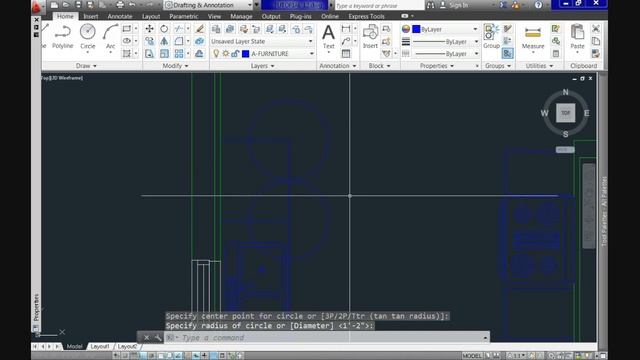Click the Leader annotation icon
The width and height of the screenshot is (640, 360).
pyautogui.click(x=346, y=41)
